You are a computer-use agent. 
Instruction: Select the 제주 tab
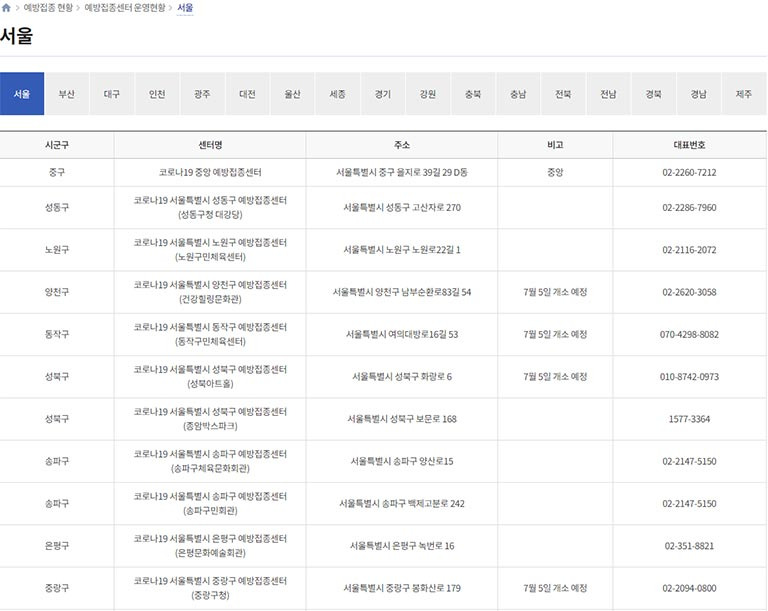744,94
